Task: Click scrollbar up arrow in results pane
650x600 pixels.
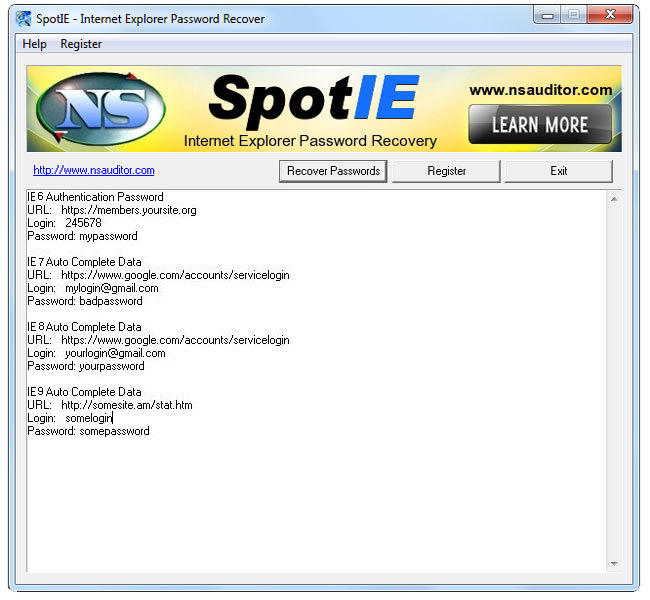Action: coord(614,199)
